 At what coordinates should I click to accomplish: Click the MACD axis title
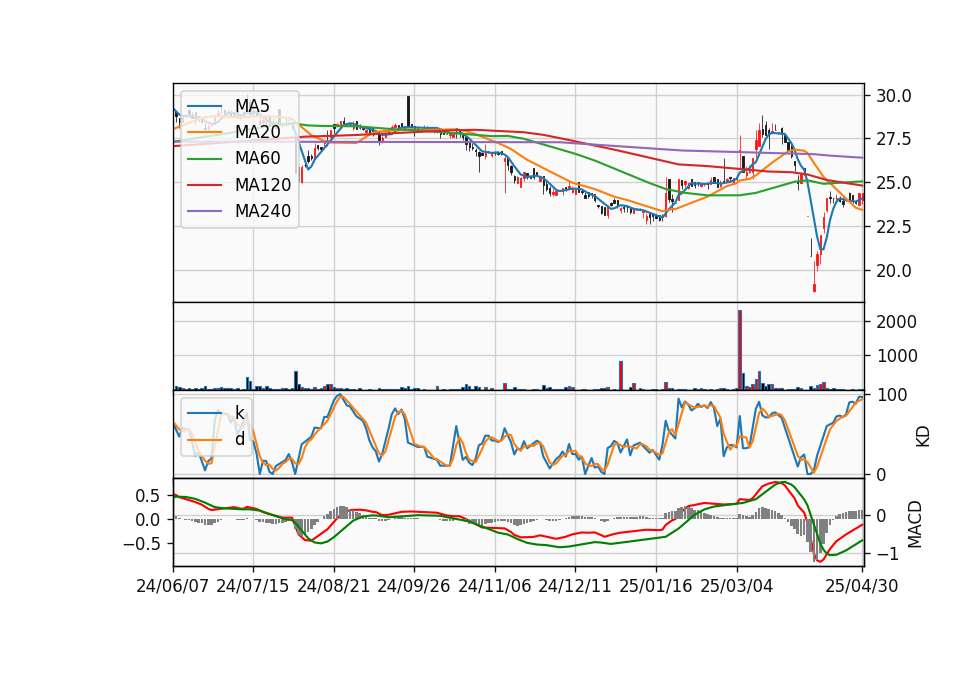915,524
